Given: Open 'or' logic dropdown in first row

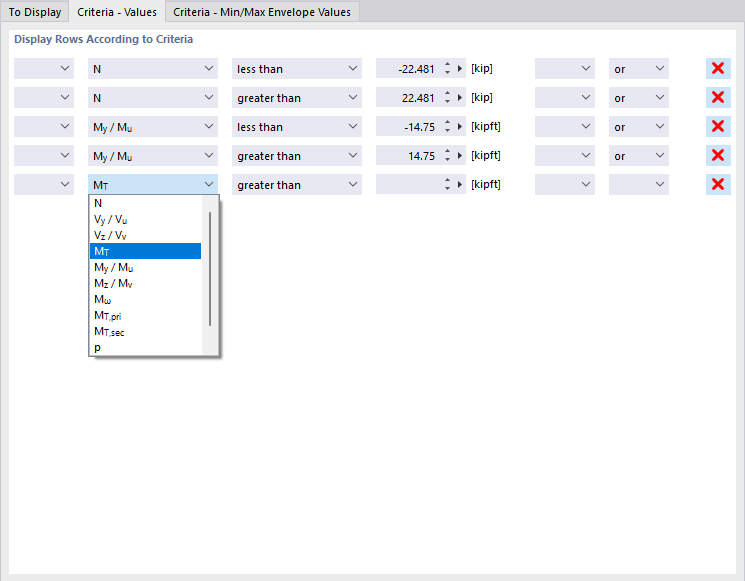Looking at the screenshot, I should (639, 68).
